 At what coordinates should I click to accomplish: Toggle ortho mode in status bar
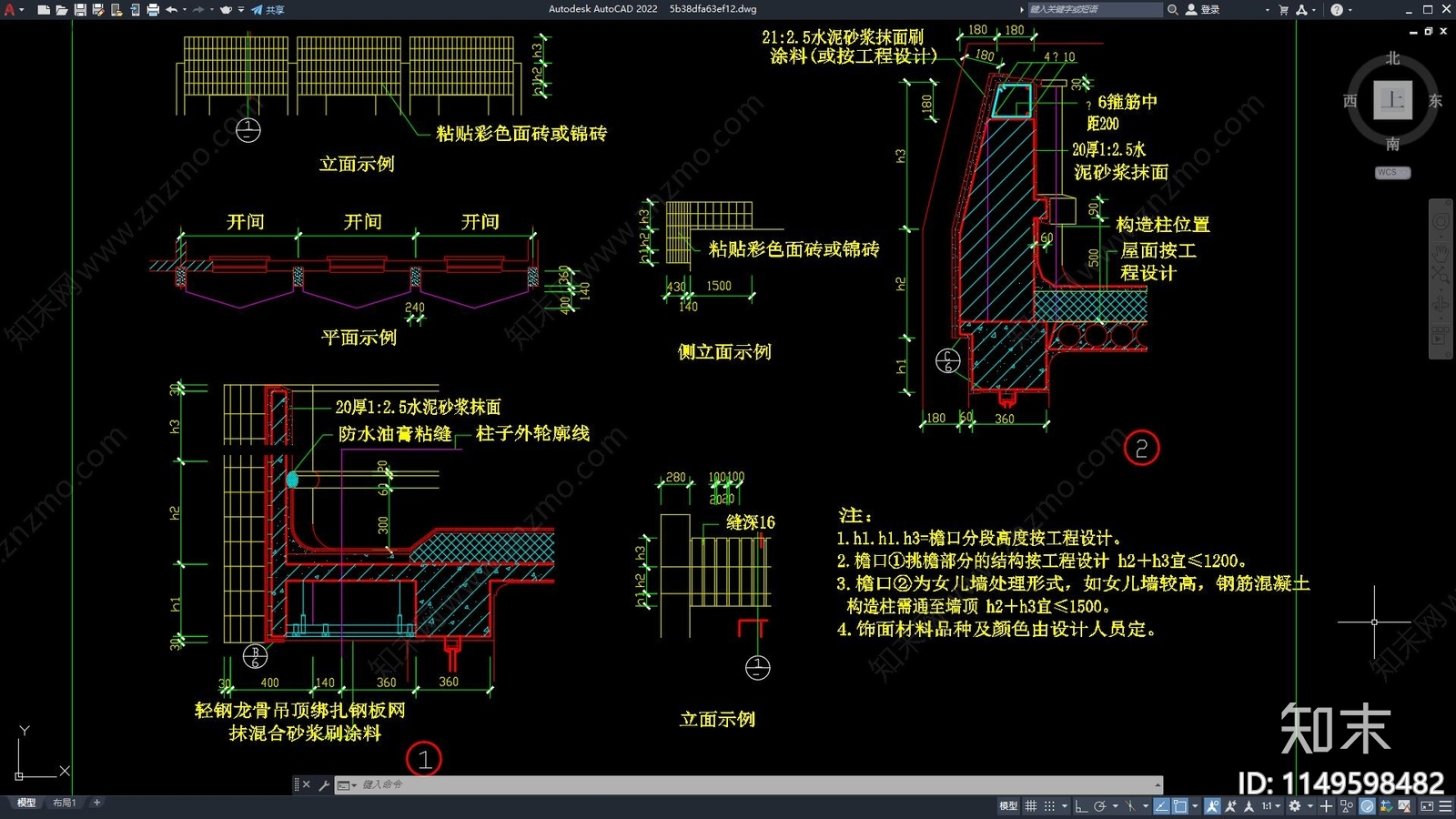[1081, 805]
